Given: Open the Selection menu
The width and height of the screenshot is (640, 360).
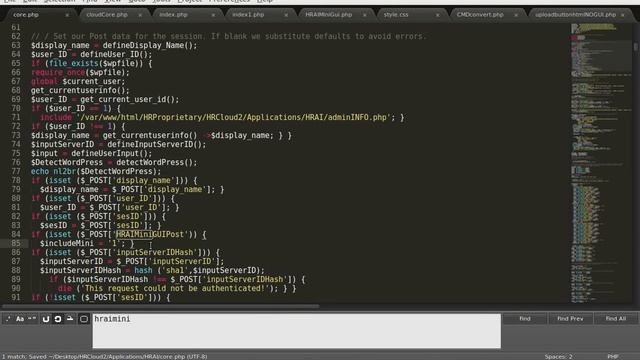Looking at the screenshot, I should 60,2.
